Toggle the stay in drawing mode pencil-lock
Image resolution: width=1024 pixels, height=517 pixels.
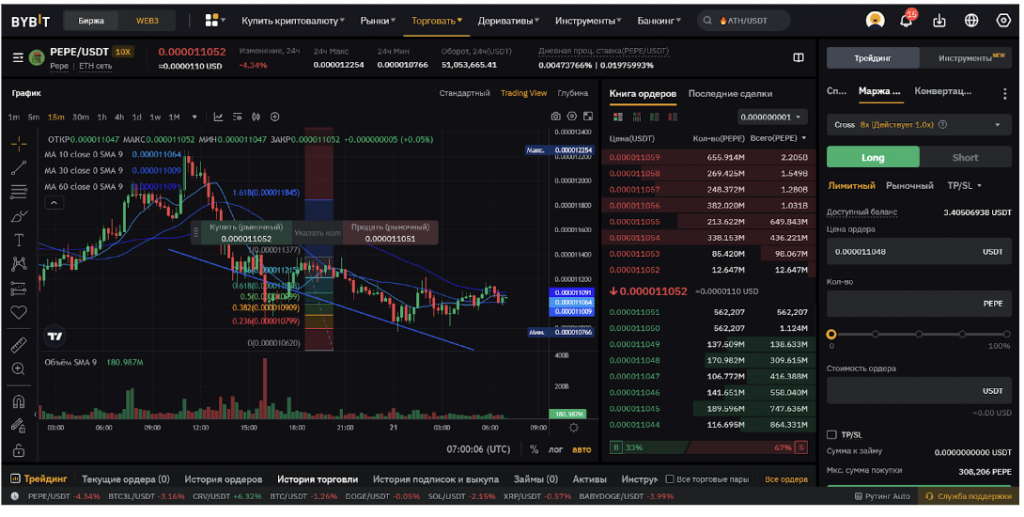(19, 426)
